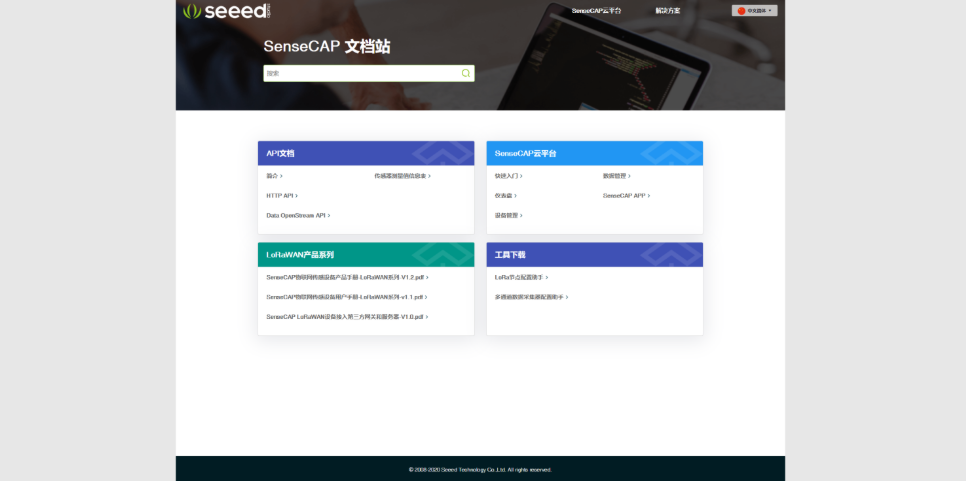The image size is (966, 481).
Task: Open the 多通道数据采集器配置助手 download link
Action: click(531, 297)
